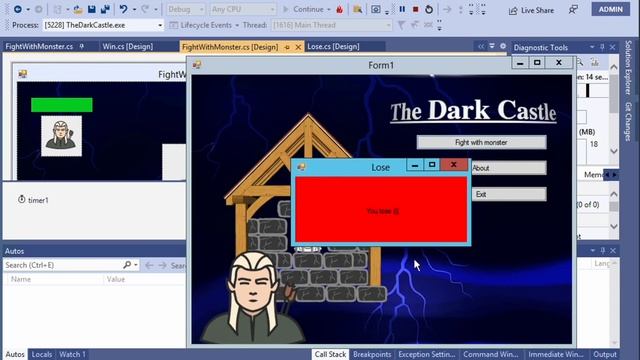Image resolution: width=640 pixels, height=360 pixels.
Task: Click the Save All icon
Action: (x=105, y=9)
